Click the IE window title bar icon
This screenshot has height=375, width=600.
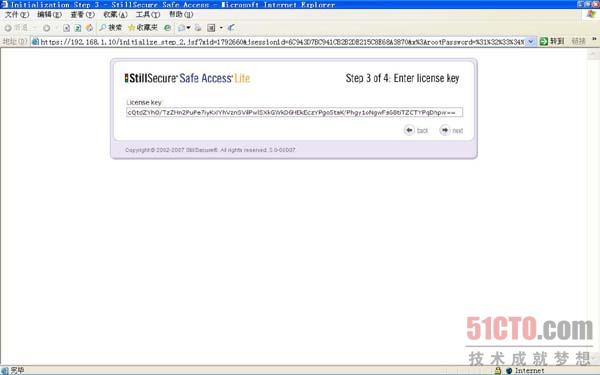(4, 5)
